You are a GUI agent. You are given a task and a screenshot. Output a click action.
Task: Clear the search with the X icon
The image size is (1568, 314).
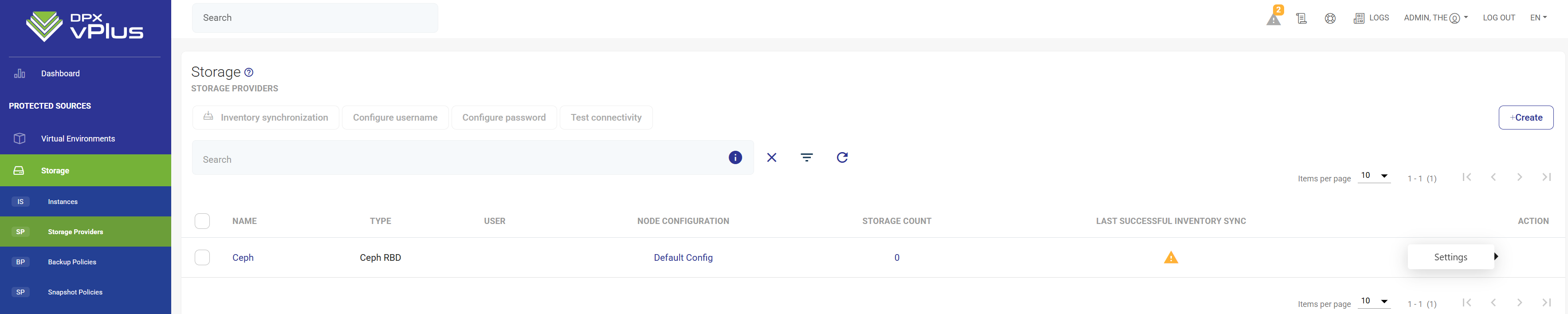click(x=771, y=157)
